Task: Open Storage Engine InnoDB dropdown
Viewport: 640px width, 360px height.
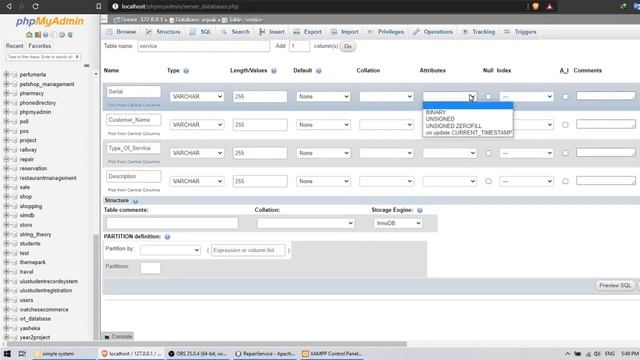Action: (398, 223)
